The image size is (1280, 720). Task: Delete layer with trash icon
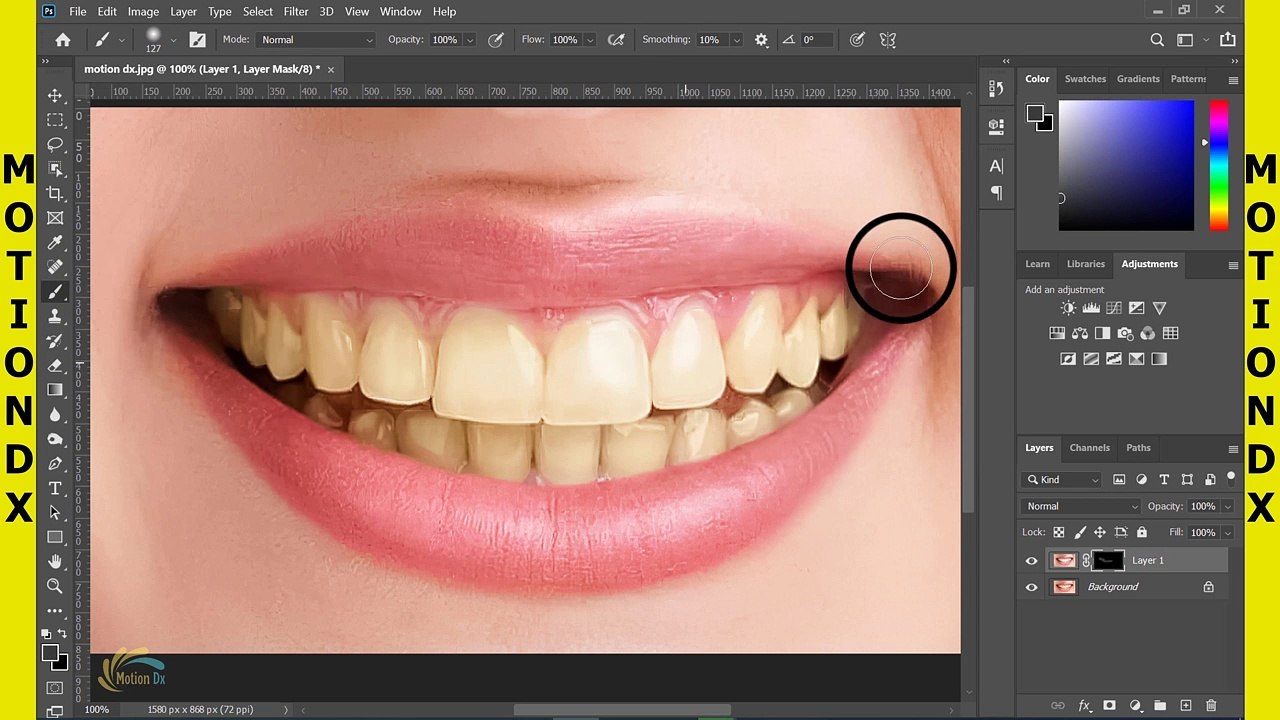(1211, 706)
